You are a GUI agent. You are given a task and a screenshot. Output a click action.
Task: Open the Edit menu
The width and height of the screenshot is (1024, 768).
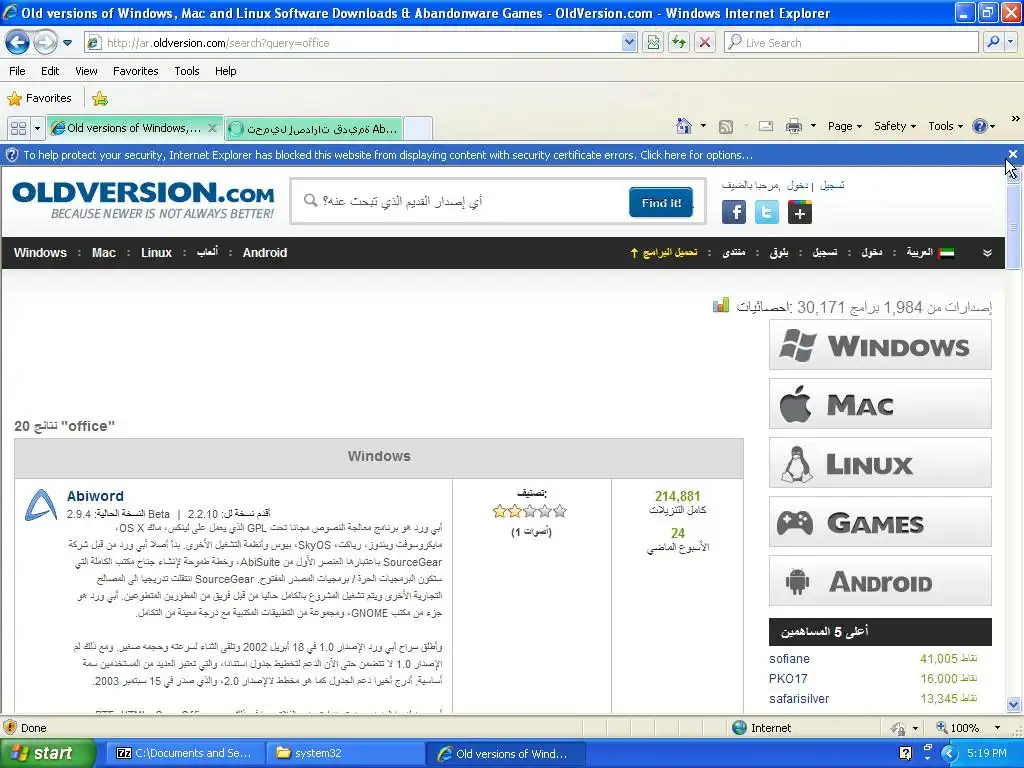[50, 71]
